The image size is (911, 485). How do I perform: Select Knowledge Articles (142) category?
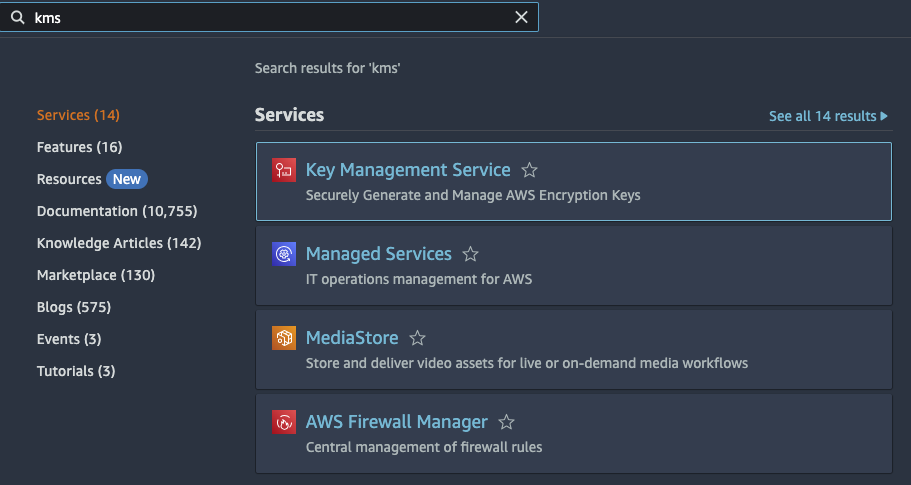pyautogui.click(x=119, y=243)
